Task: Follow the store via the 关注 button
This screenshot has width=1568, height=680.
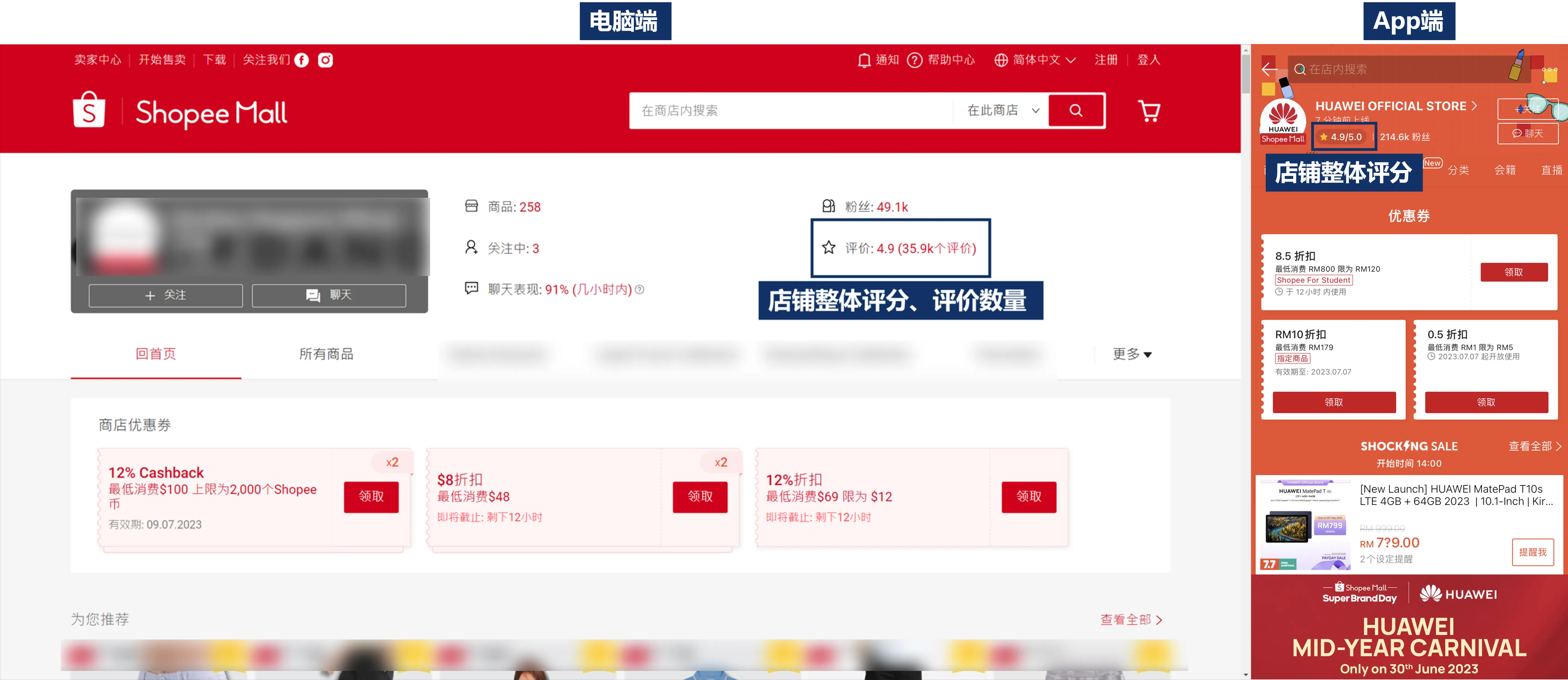Action: pyautogui.click(x=166, y=294)
